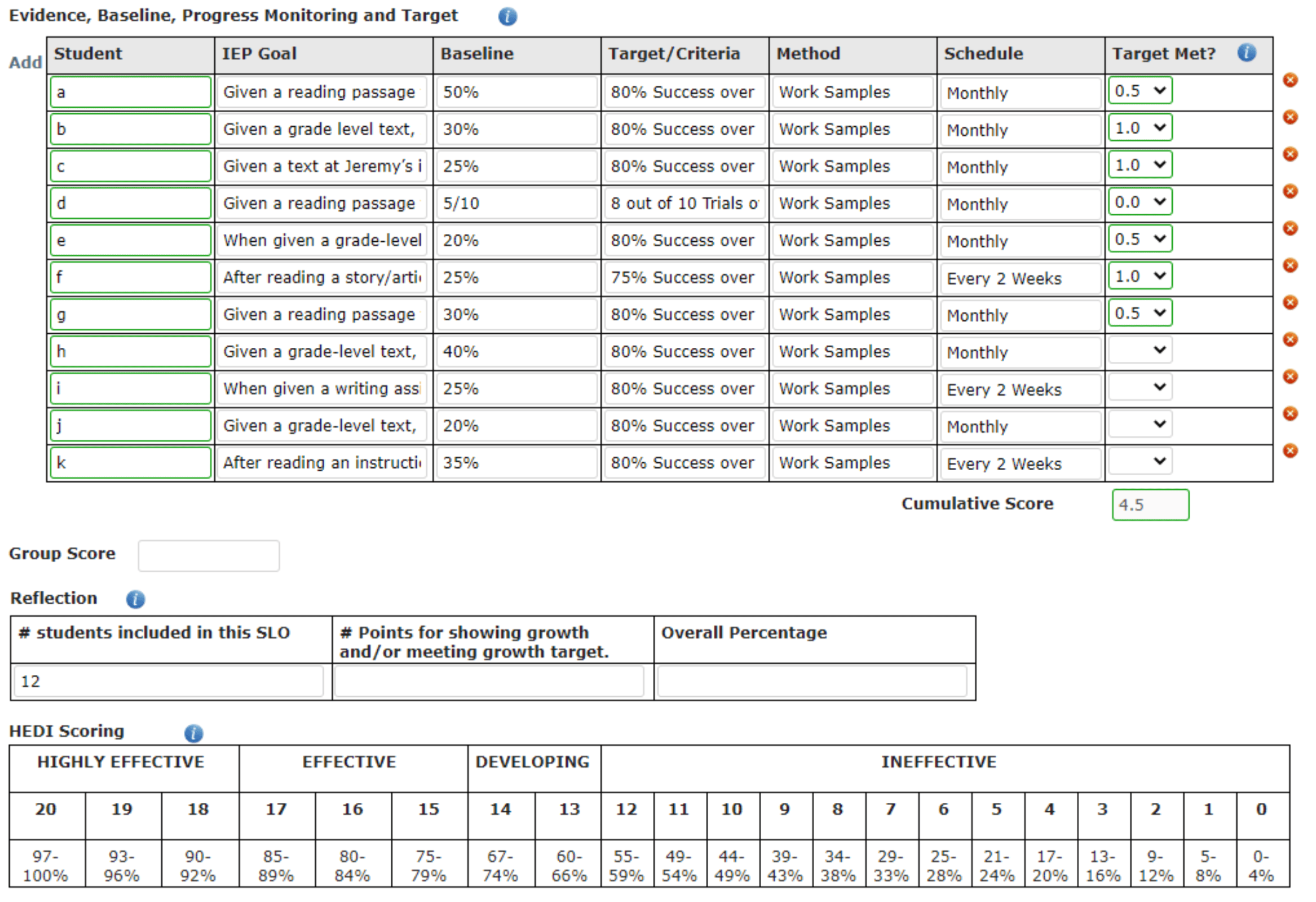Click Baseline field showing 5/10
1316x902 pixels.
click(516, 204)
